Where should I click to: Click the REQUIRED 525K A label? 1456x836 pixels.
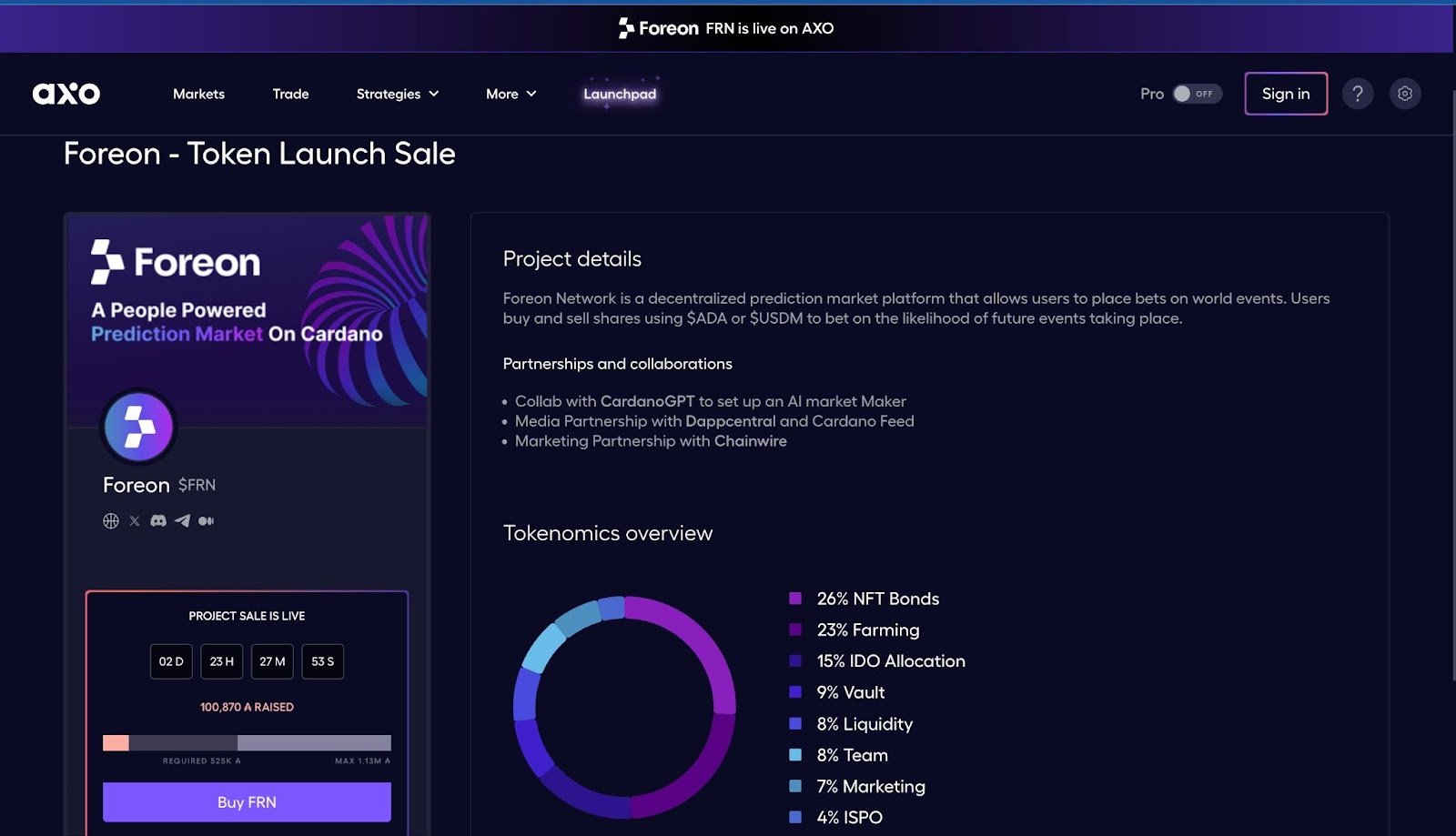tap(202, 760)
